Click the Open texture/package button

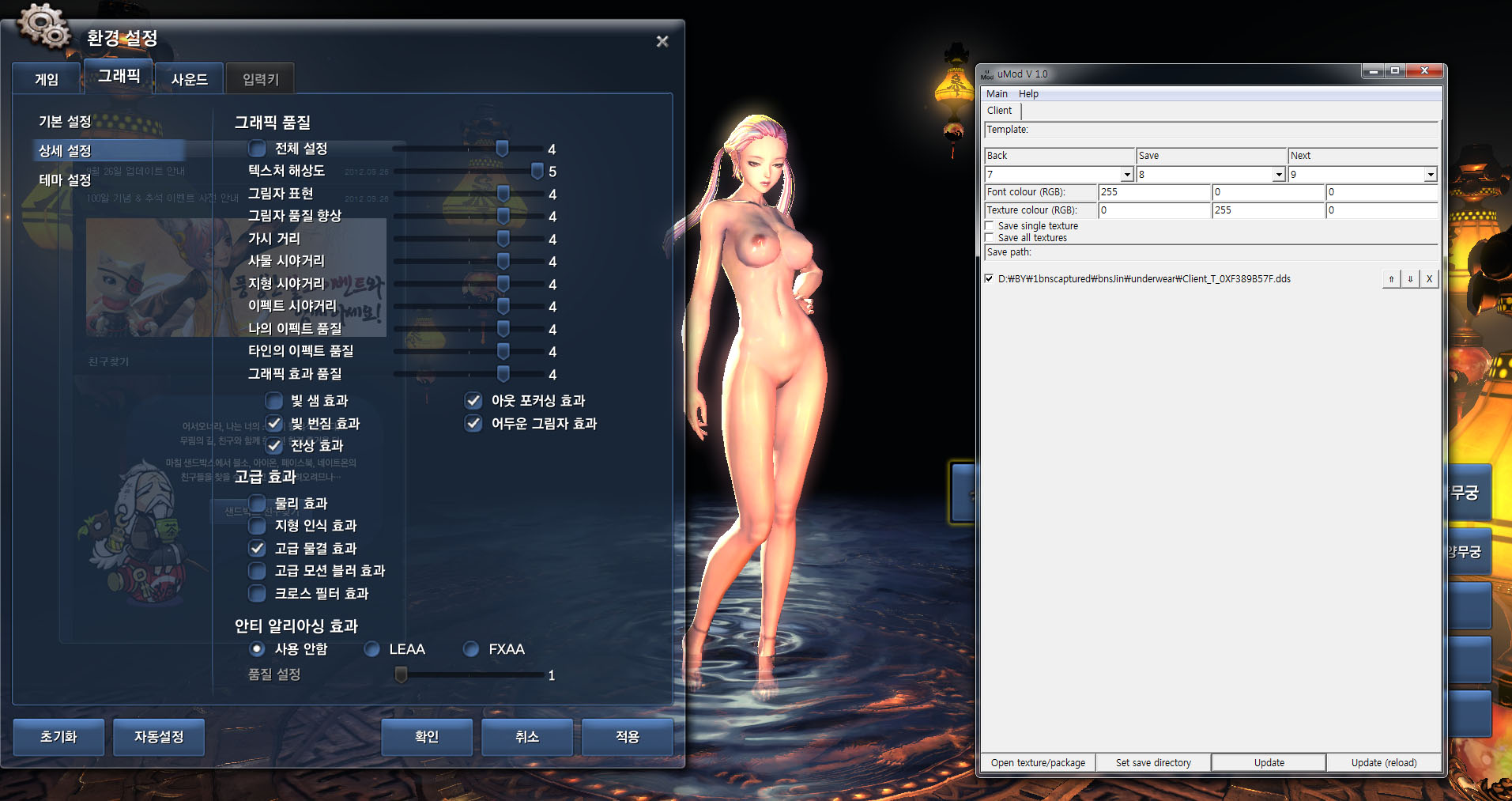[1038, 763]
